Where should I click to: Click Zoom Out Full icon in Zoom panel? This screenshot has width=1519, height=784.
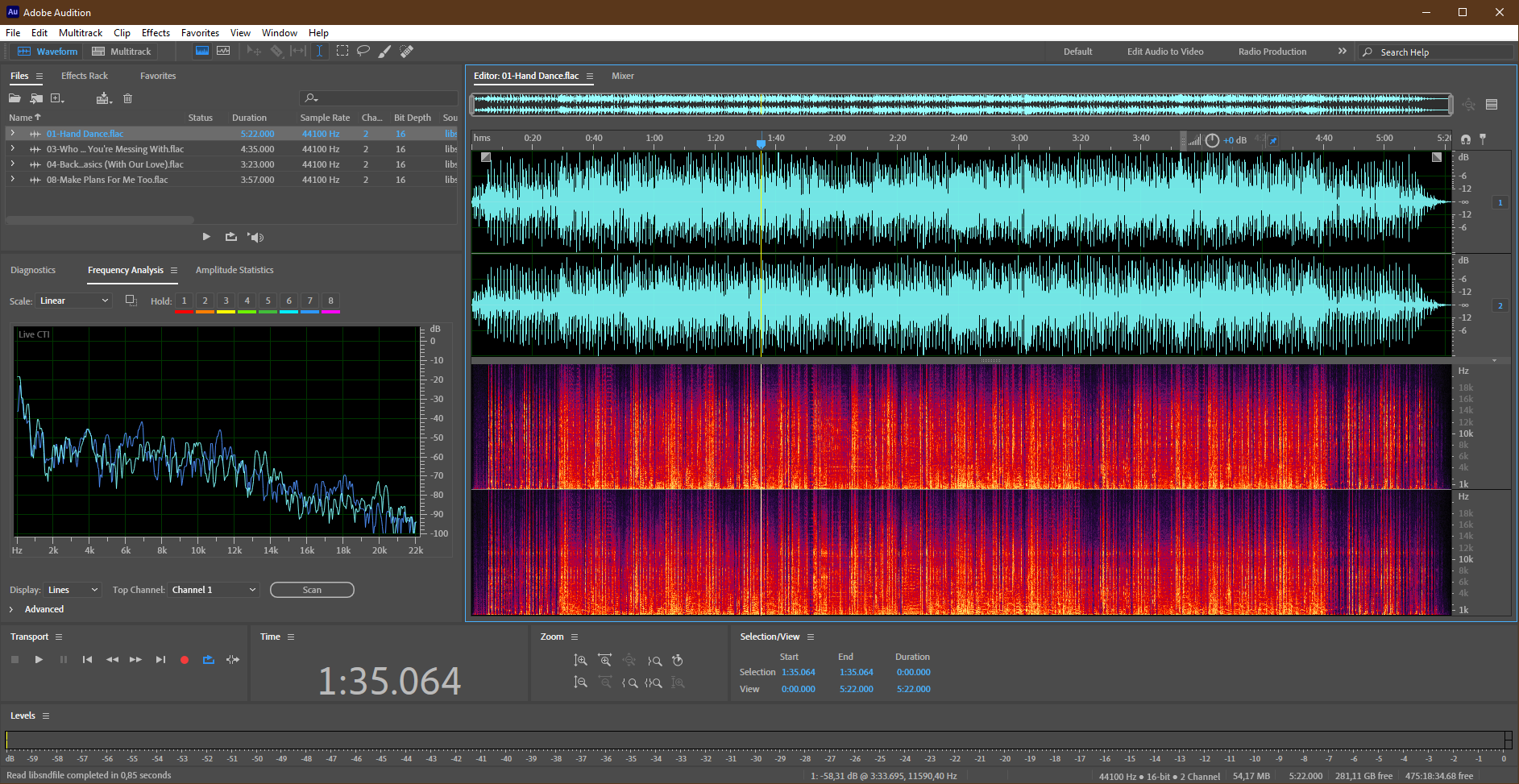pos(629,660)
